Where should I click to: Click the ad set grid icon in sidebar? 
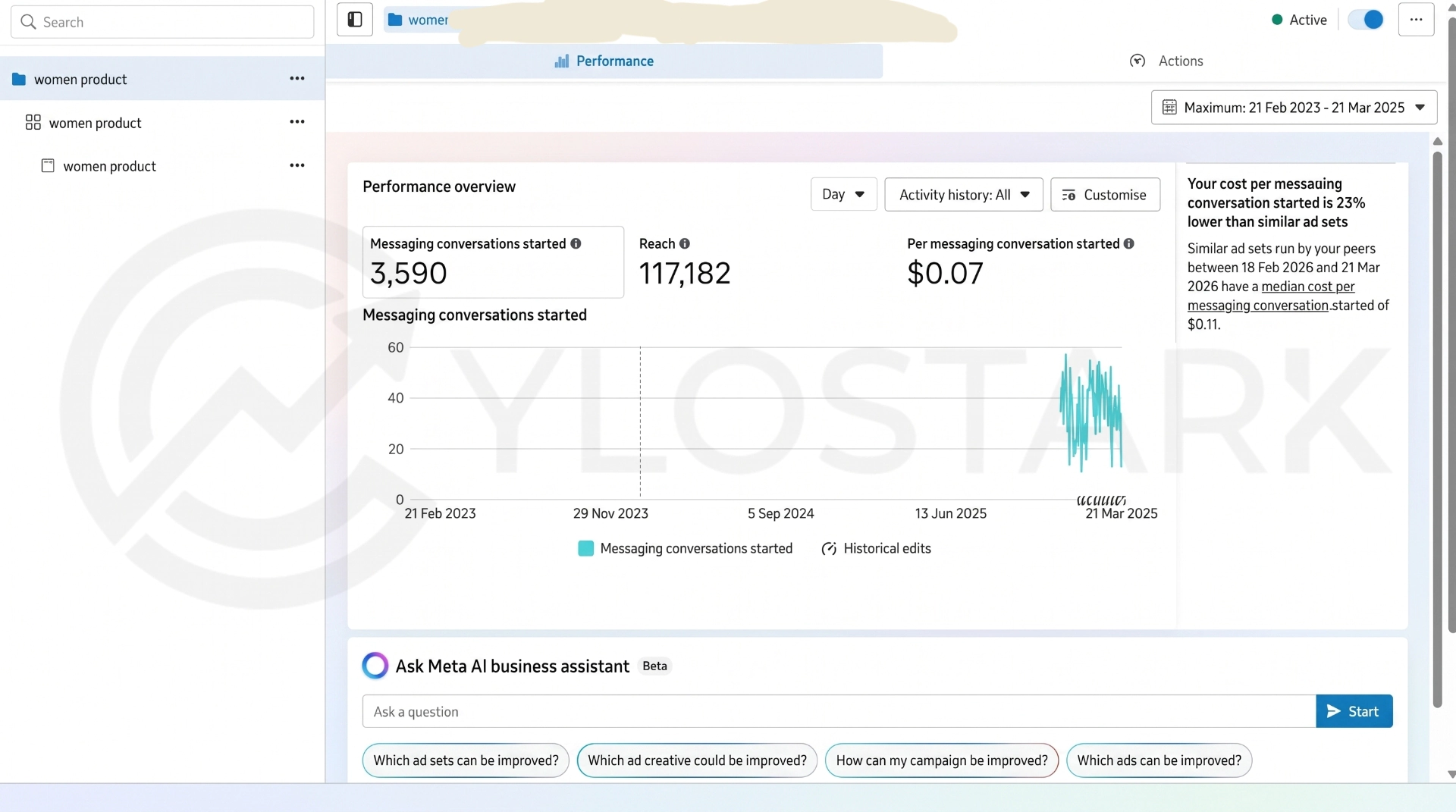[33, 122]
